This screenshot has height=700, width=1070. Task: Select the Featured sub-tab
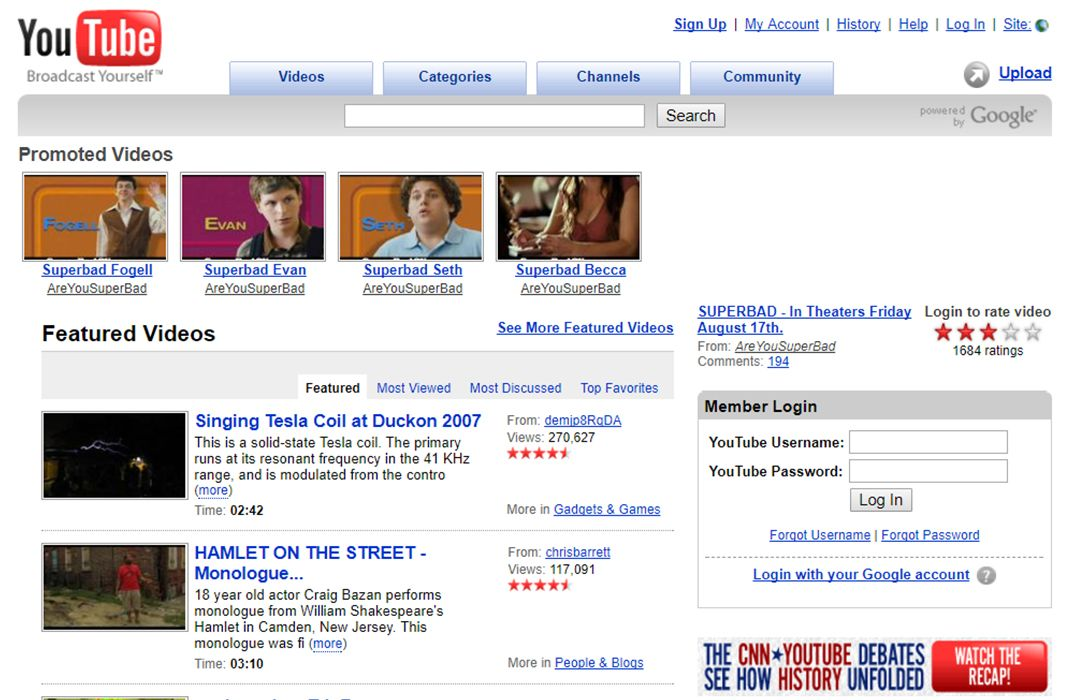(x=332, y=388)
